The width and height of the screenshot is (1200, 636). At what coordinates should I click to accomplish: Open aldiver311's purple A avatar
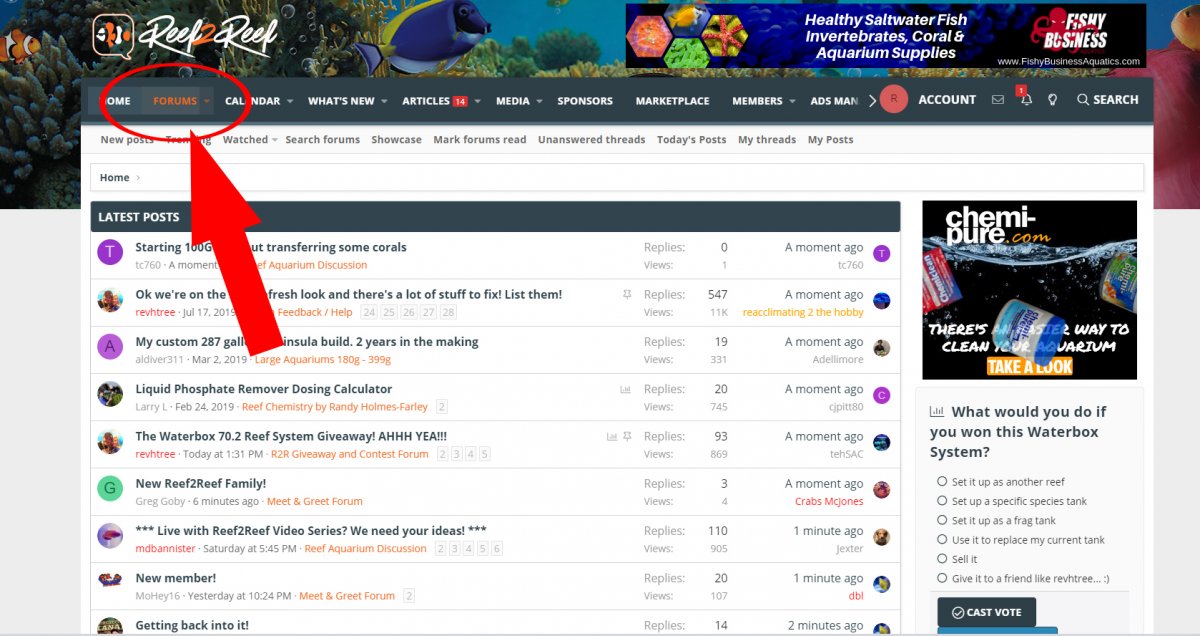tap(110, 347)
